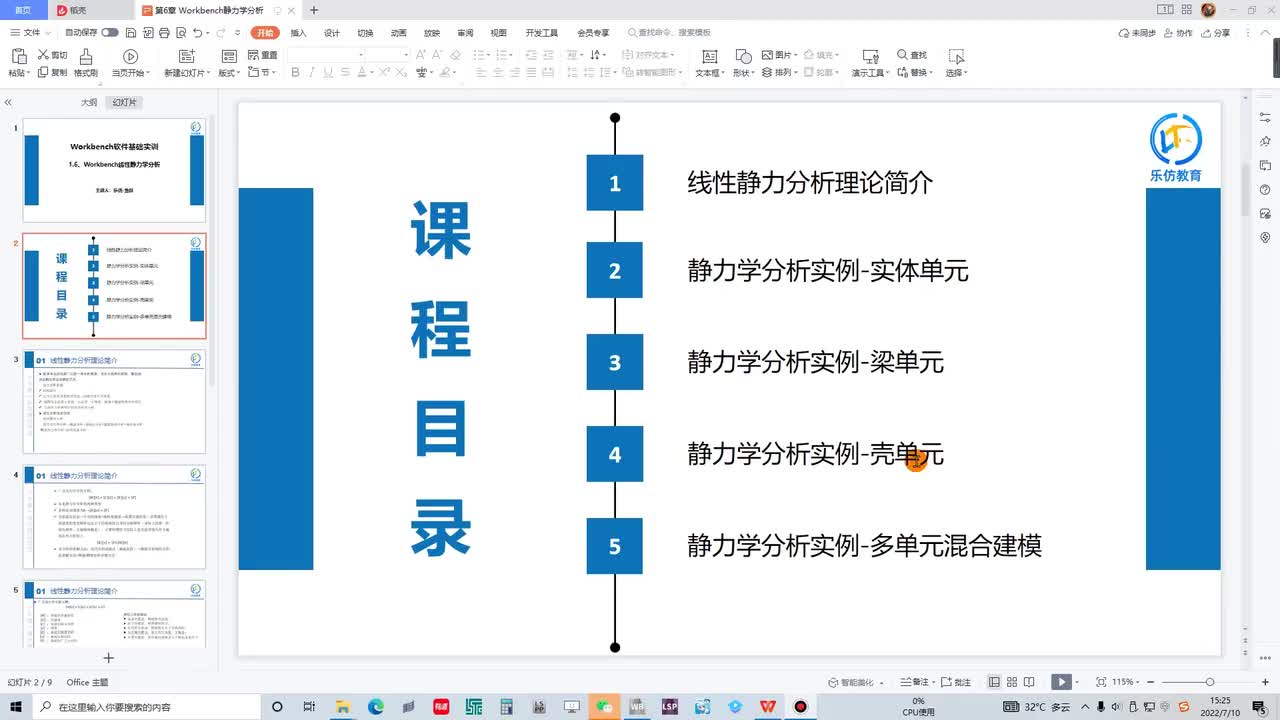Expand slideshow play options arrow in status bar
The image size is (1280, 720).
pyautogui.click(x=1079, y=682)
